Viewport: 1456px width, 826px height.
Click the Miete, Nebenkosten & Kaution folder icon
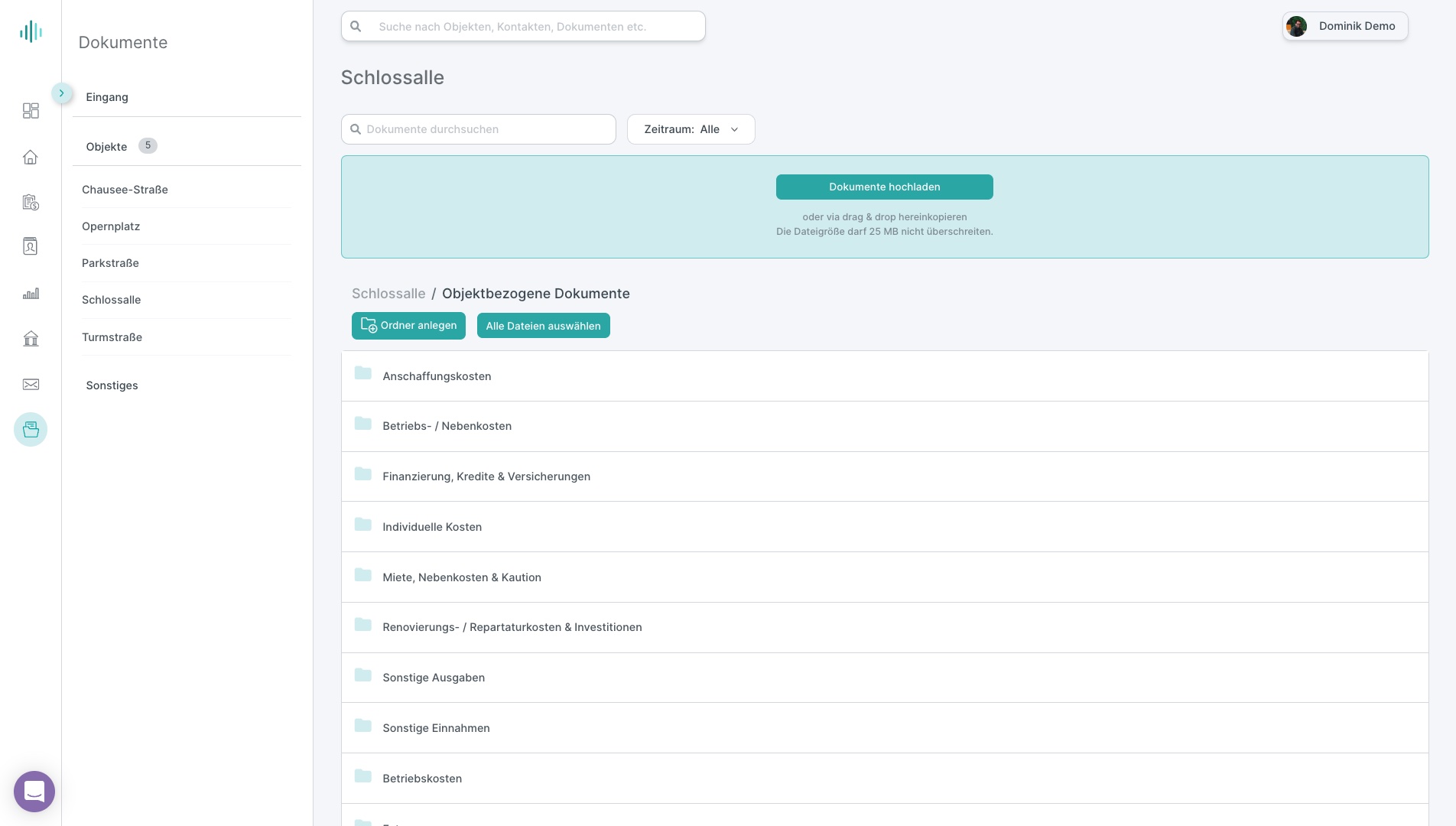click(363, 575)
